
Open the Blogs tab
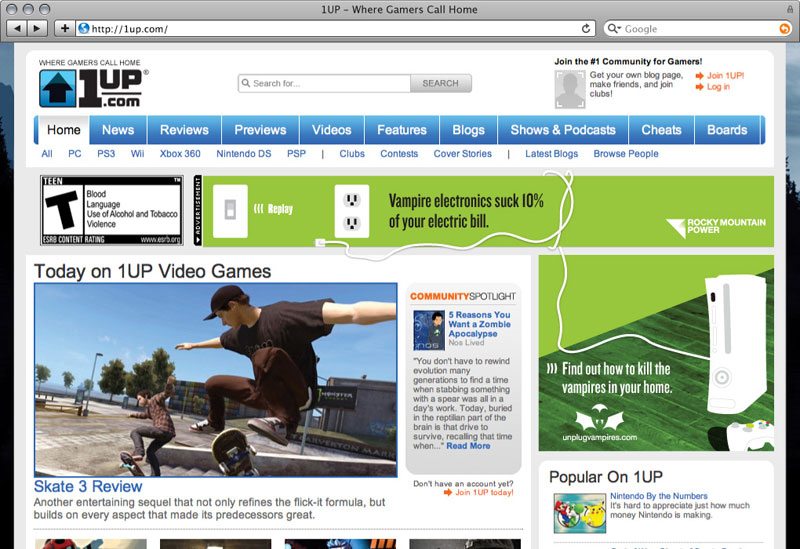pyautogui.click(x=468, y=130)
